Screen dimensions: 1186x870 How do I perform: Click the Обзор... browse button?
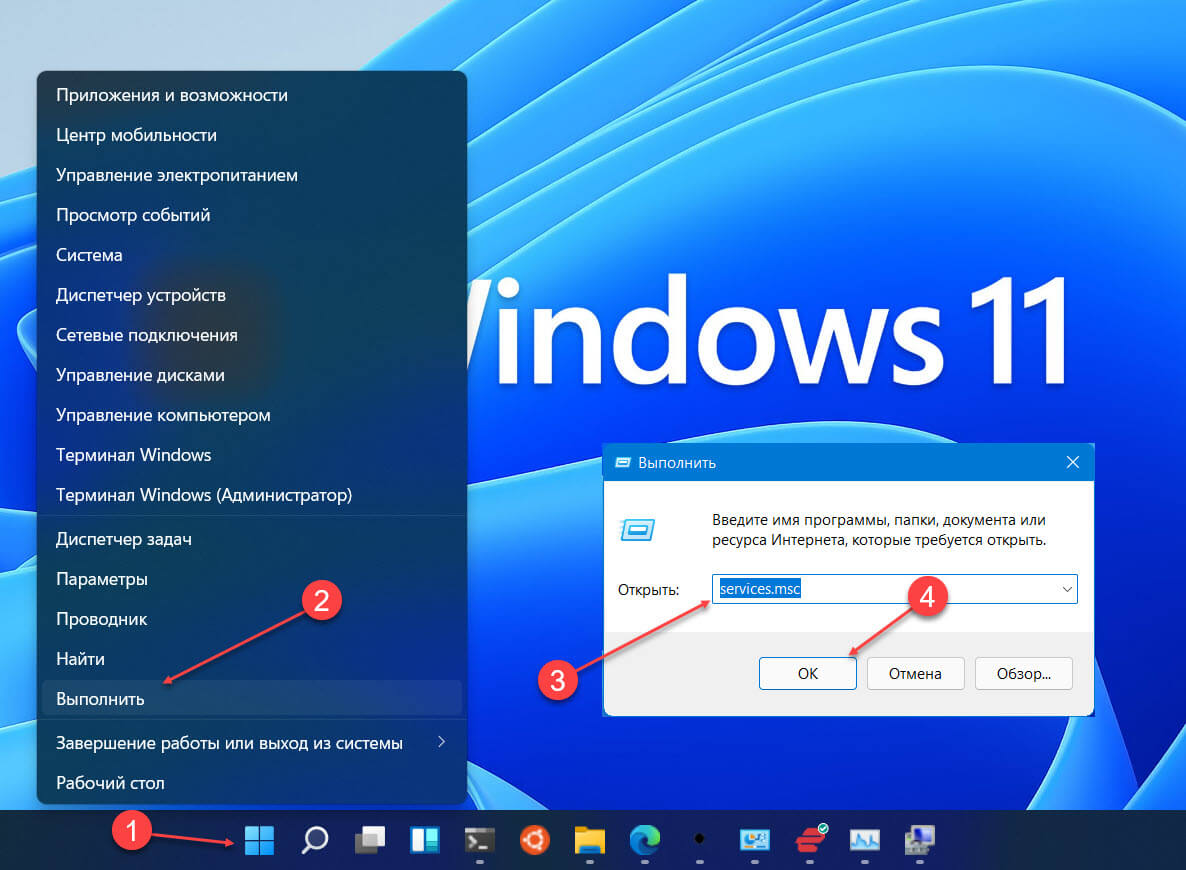1023,673
